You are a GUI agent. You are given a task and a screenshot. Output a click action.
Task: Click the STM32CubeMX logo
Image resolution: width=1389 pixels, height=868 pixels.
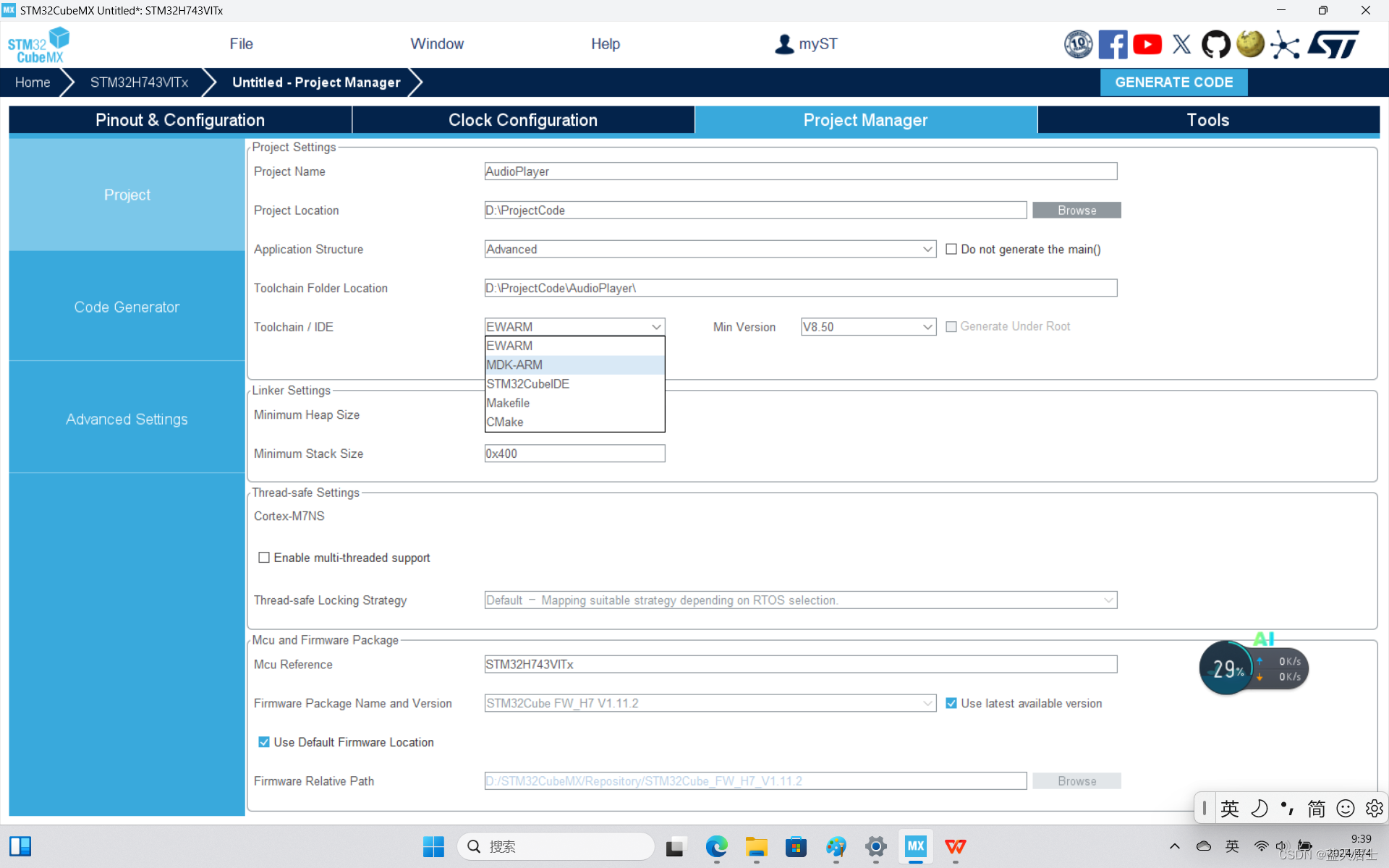pyautogui.click(x=39, y=45)
